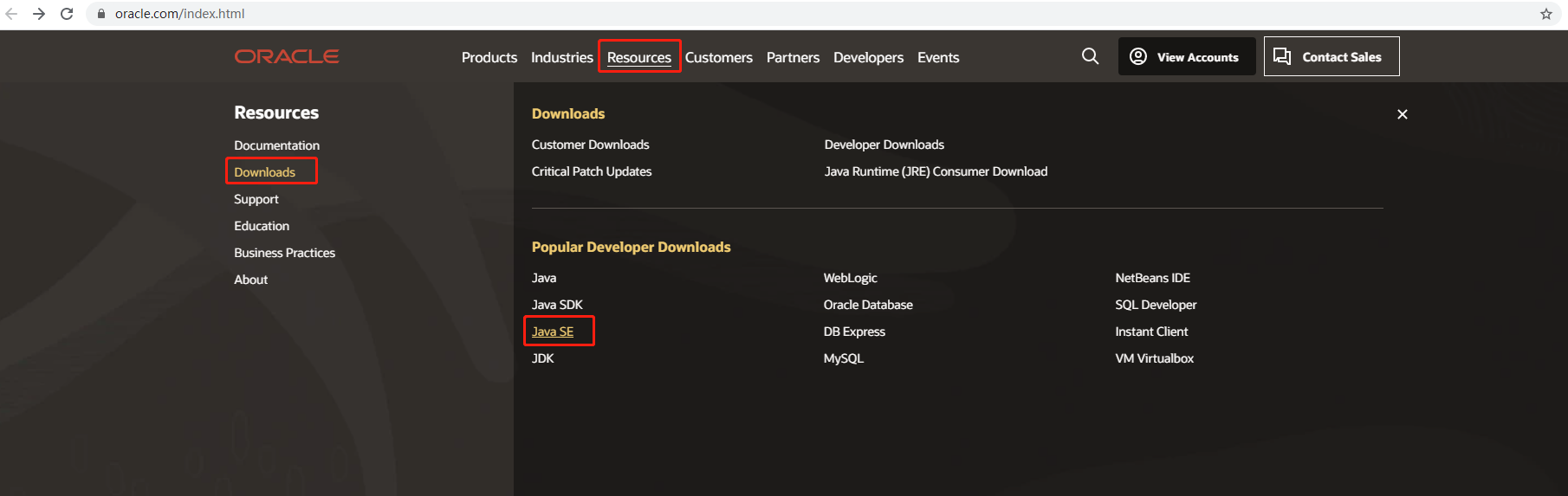Click the MySQL link

[x=844, y=358]
